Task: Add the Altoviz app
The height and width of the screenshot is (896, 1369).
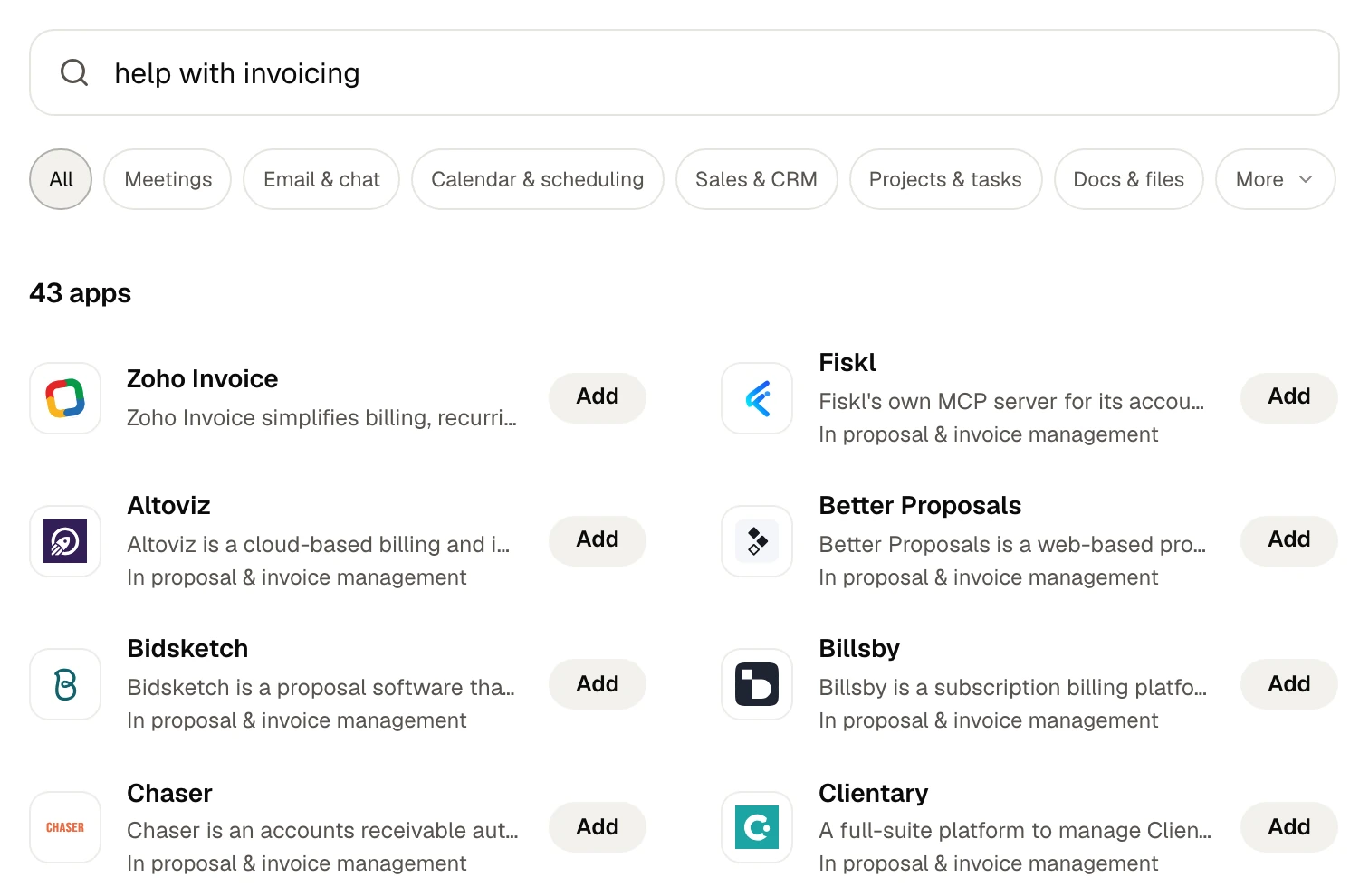Action: pos(598,539)
